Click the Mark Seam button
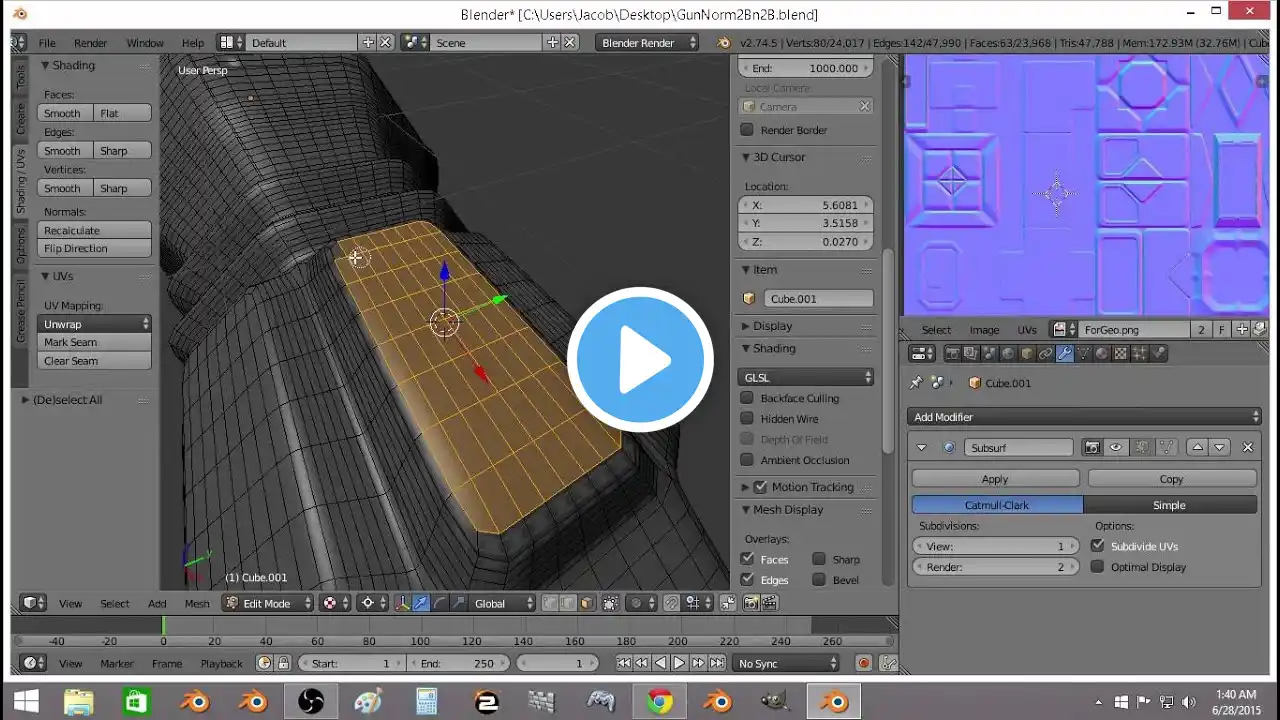This screenshot has width=1280, height=720. coord(94,342)
